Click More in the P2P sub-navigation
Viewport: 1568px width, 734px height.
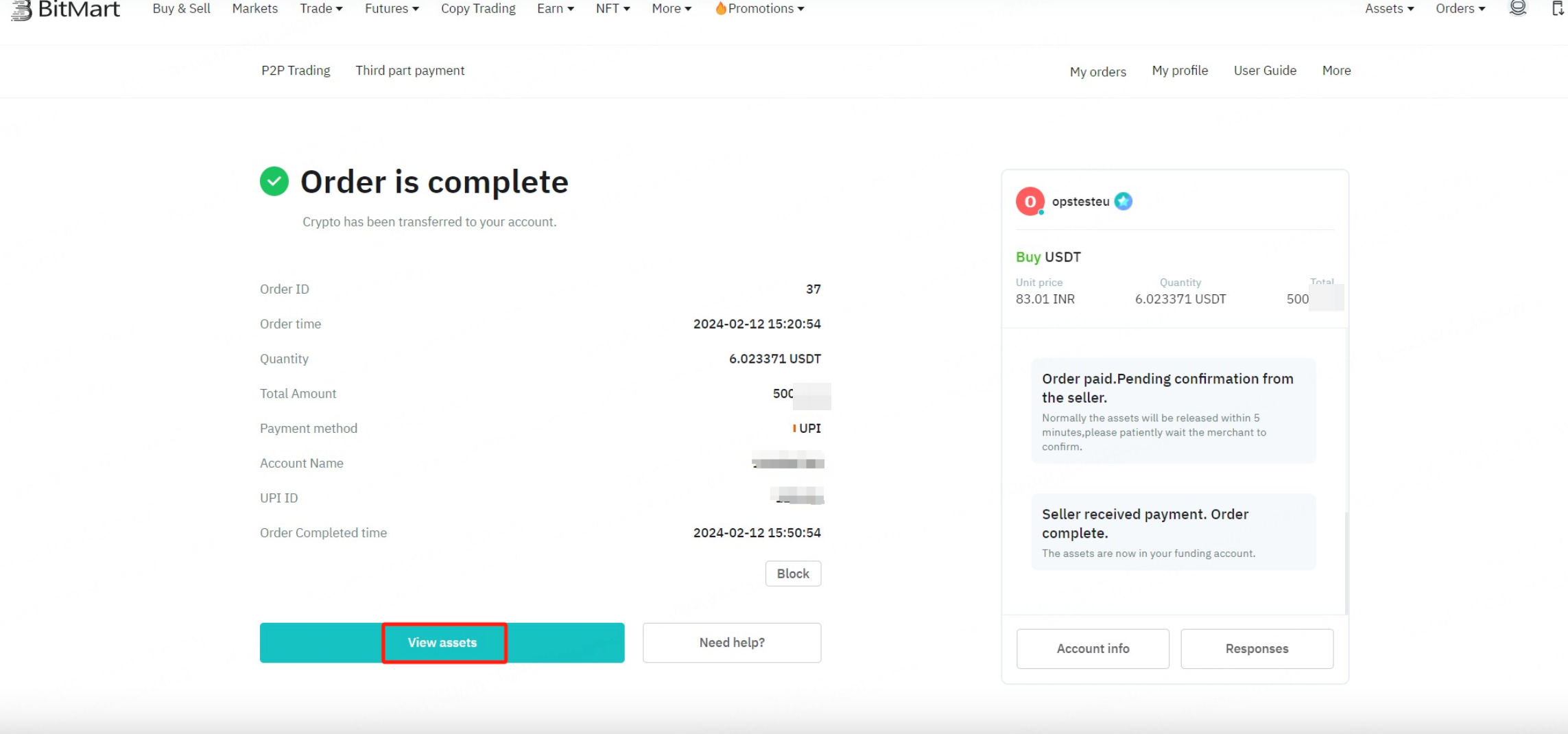[1336, 71]
